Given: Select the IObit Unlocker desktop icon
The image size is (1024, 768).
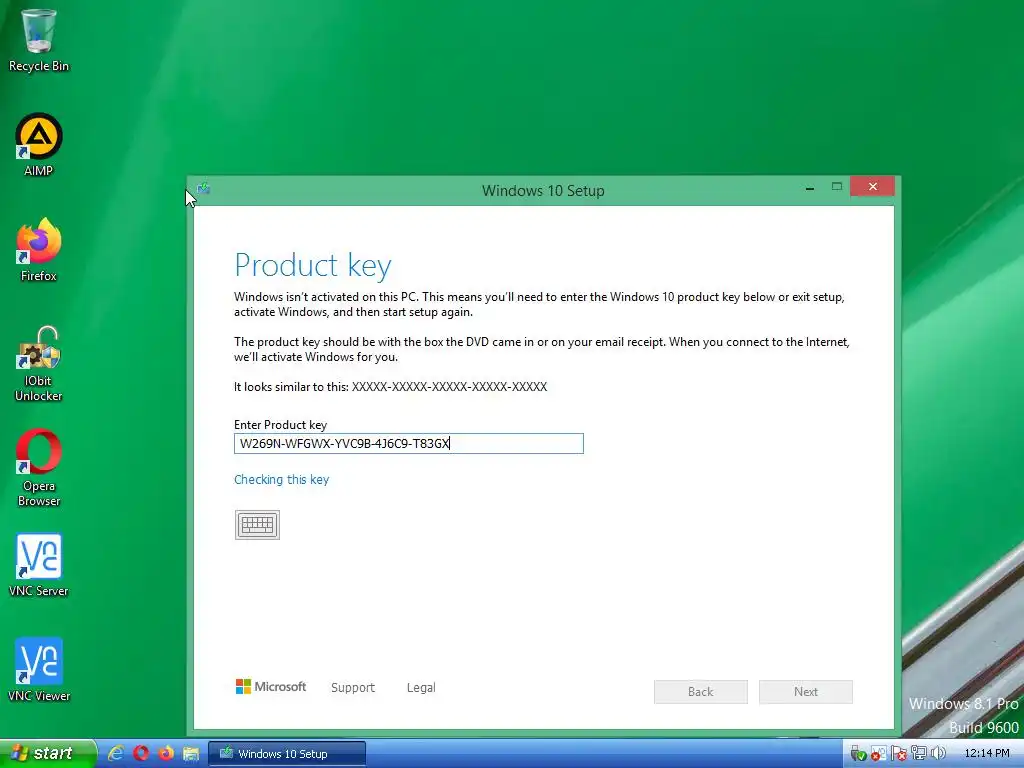Looking at the screenshot, I should tap(39, 364).
